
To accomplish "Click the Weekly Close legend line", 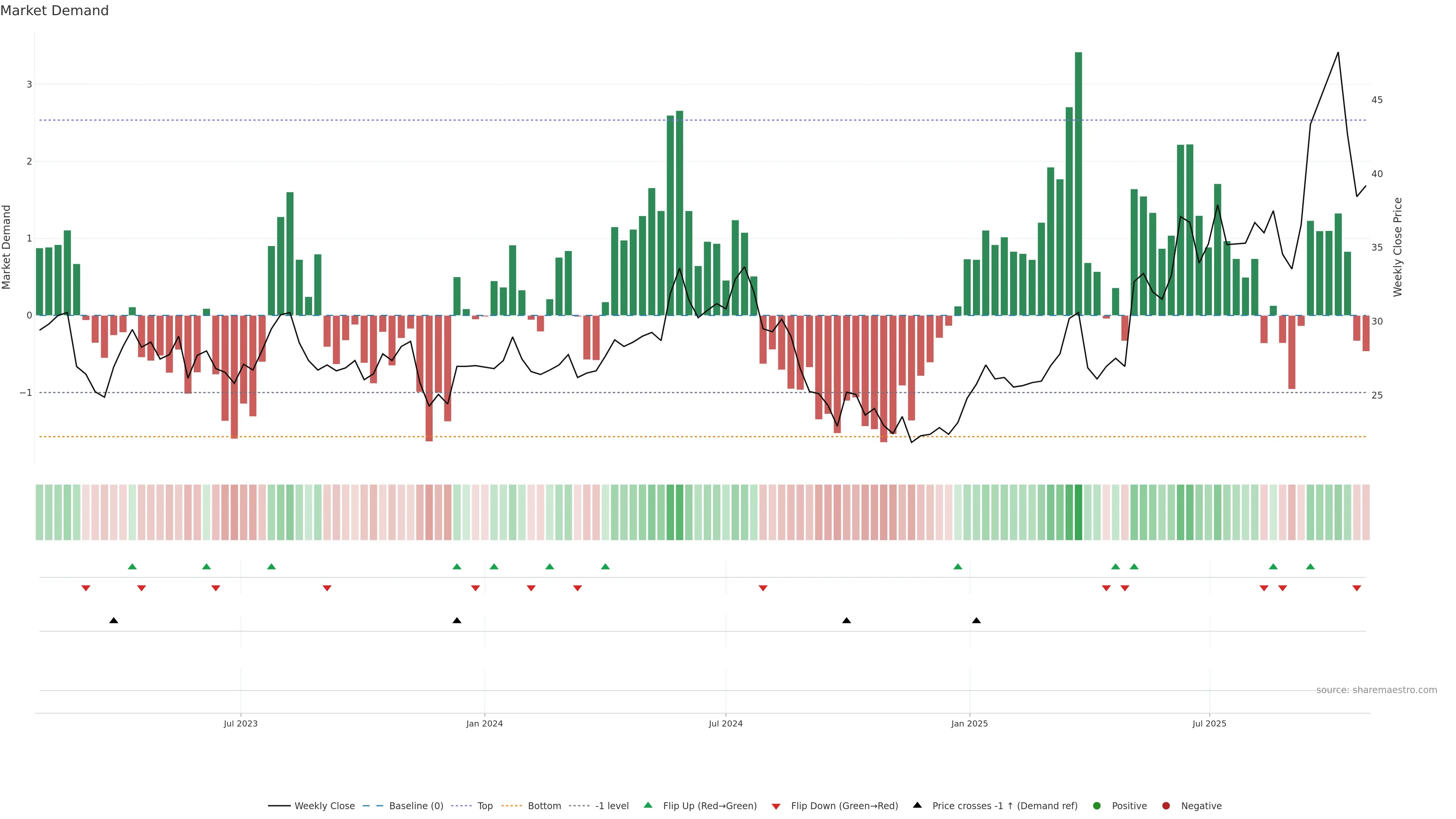I will point(279,806).
